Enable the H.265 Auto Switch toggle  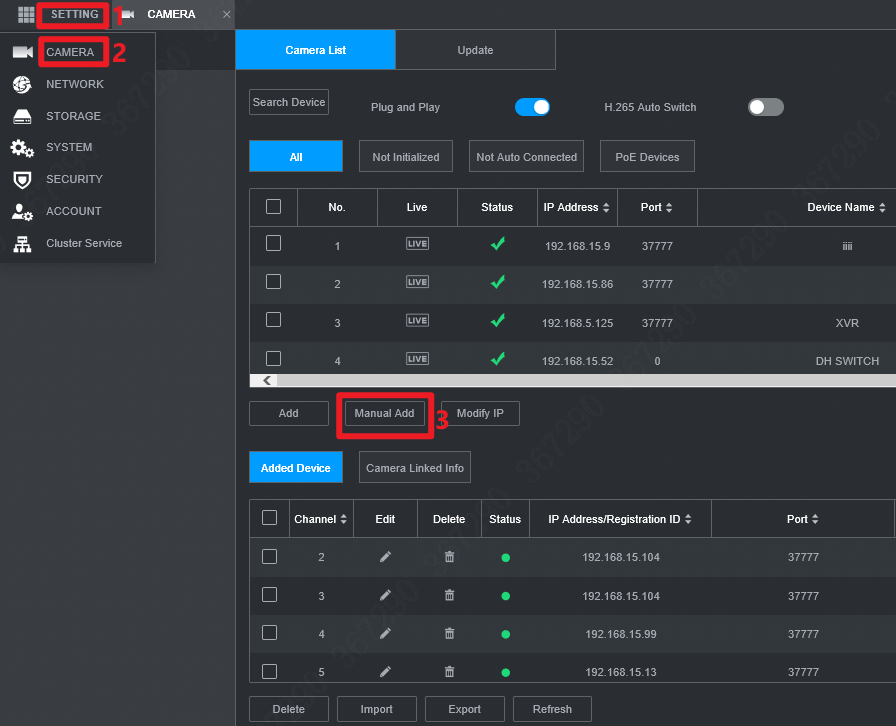(x=765, y=107)
